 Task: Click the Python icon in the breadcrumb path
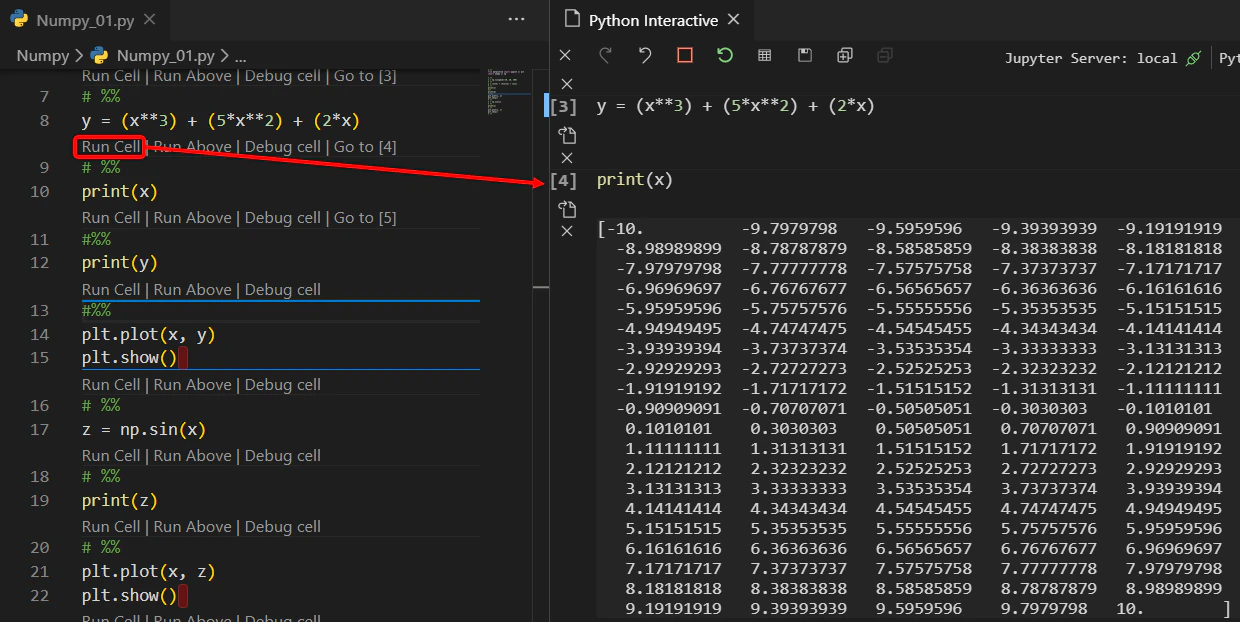pos(99,56)
